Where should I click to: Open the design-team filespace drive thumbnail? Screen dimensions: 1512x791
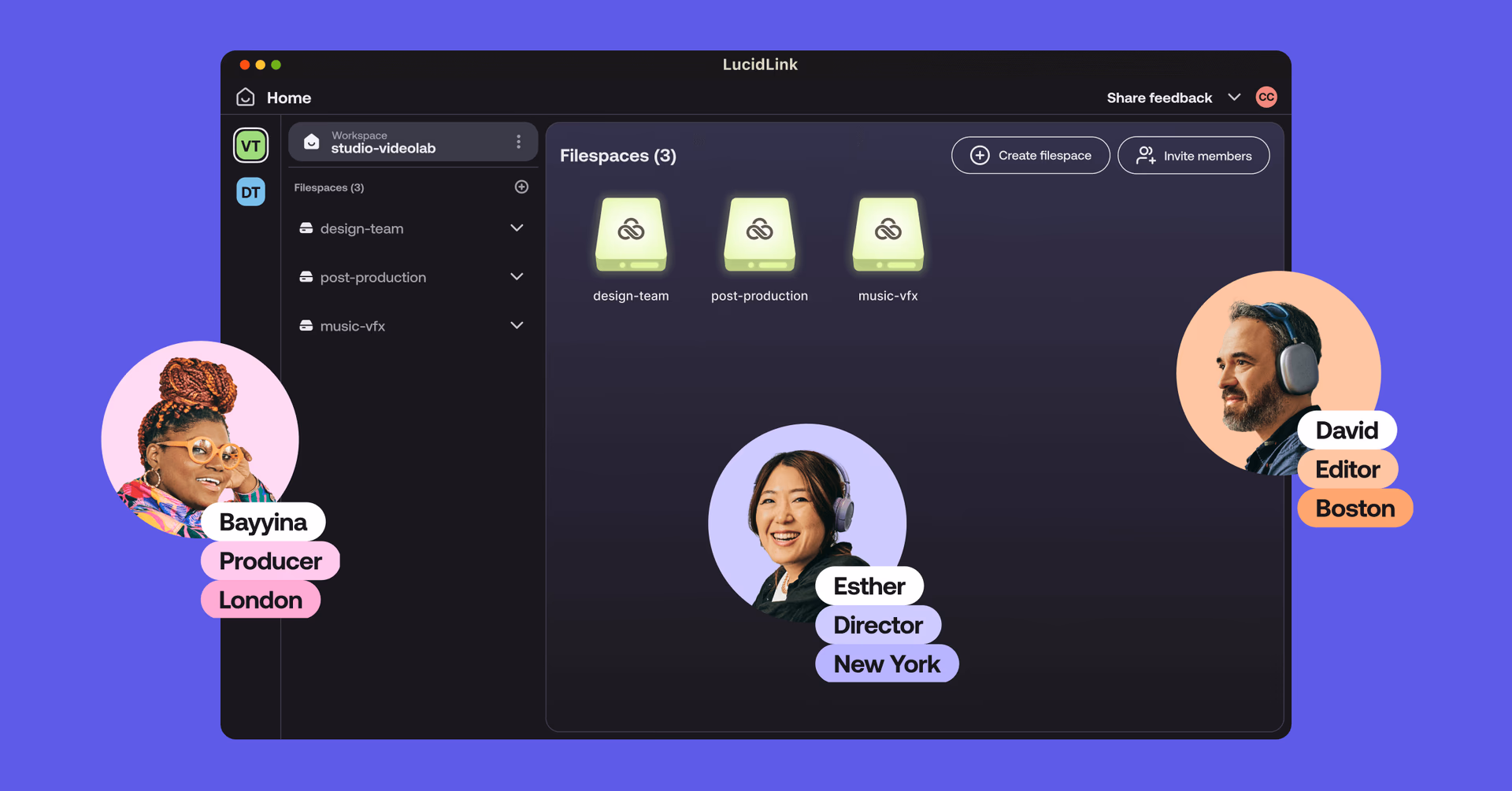pos(631,235)
